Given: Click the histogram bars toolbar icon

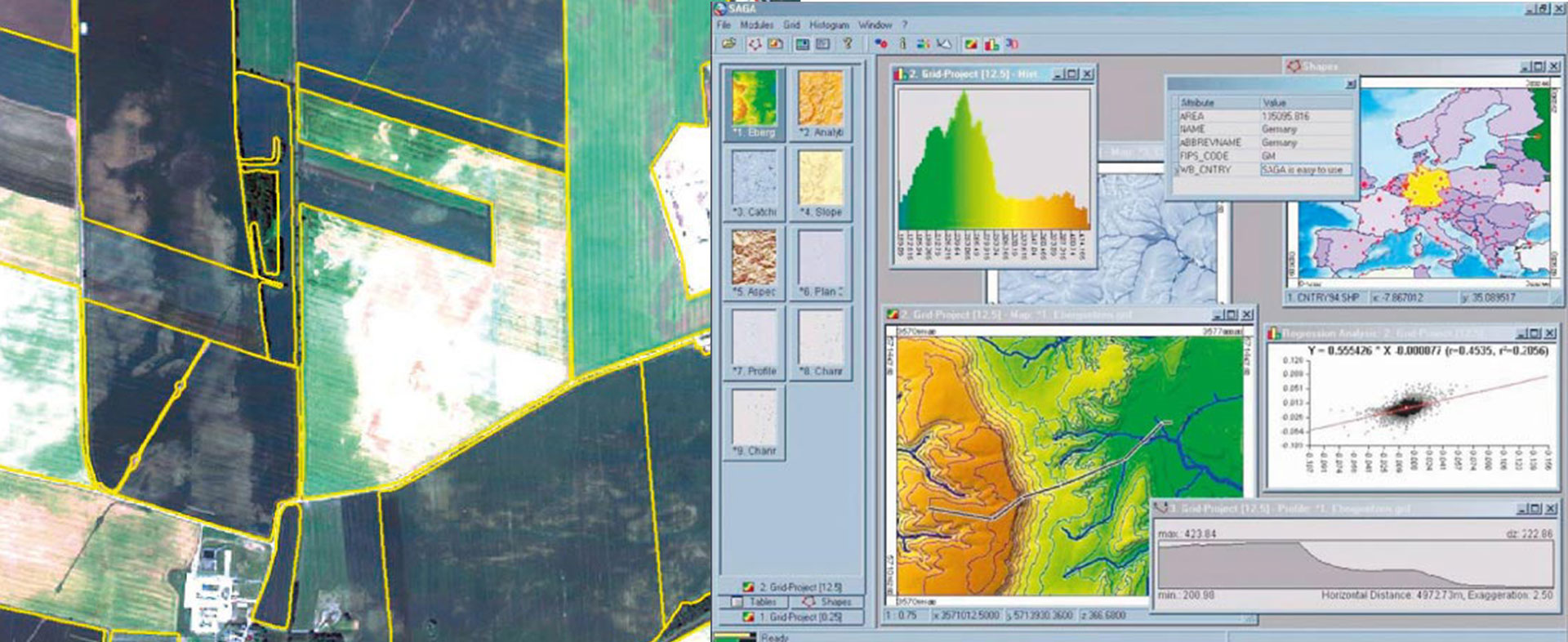Looking at the screenshot, I should tap(991, 43).
